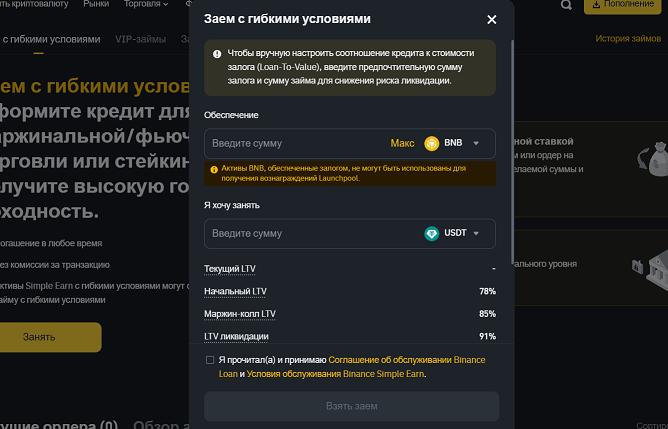Viewport: 668px width, 429px height.
Task: Click the Занять button on the page
Action: point(50,337)
